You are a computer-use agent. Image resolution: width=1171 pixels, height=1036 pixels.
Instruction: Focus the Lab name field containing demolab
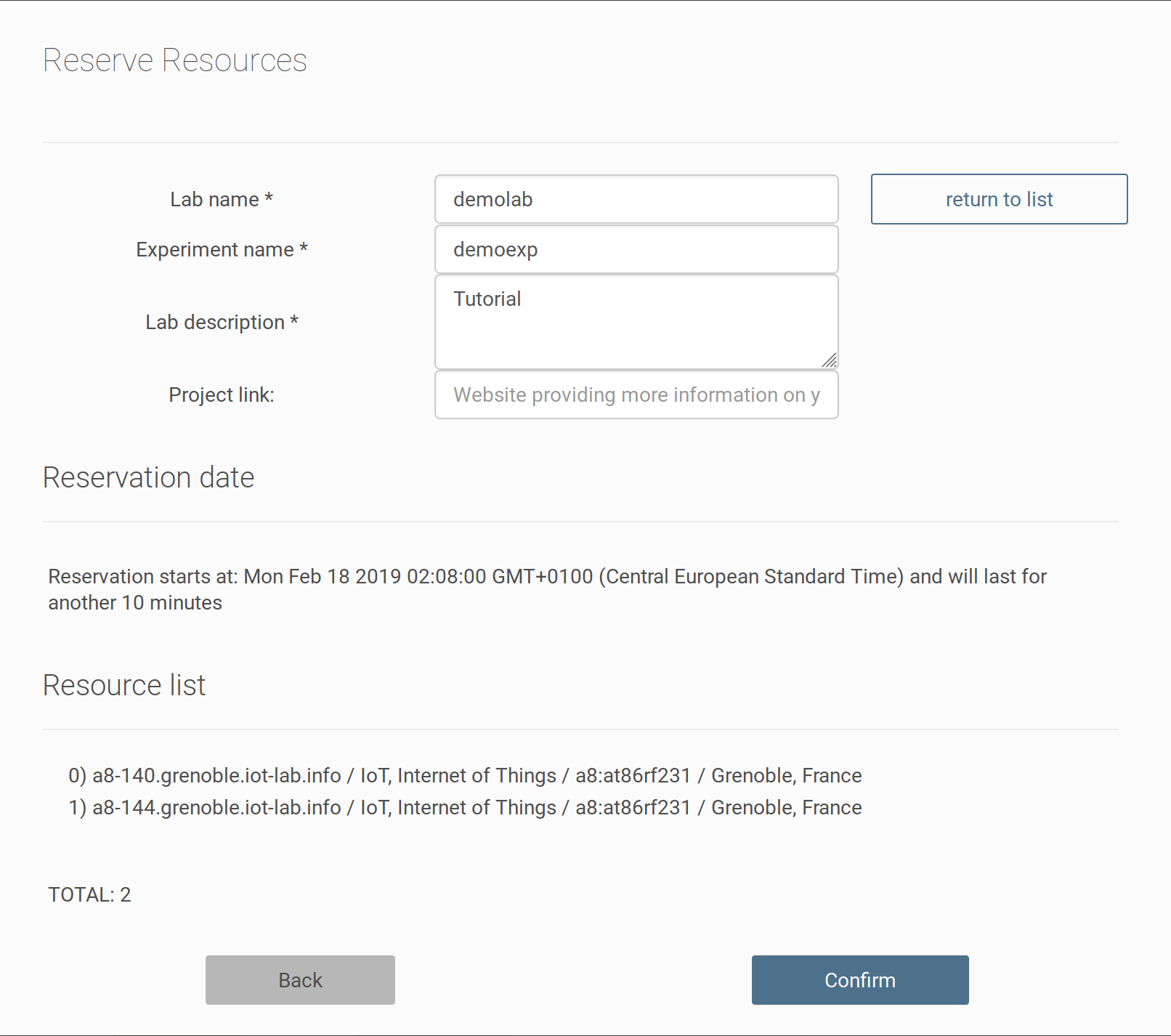pos(636,199)
